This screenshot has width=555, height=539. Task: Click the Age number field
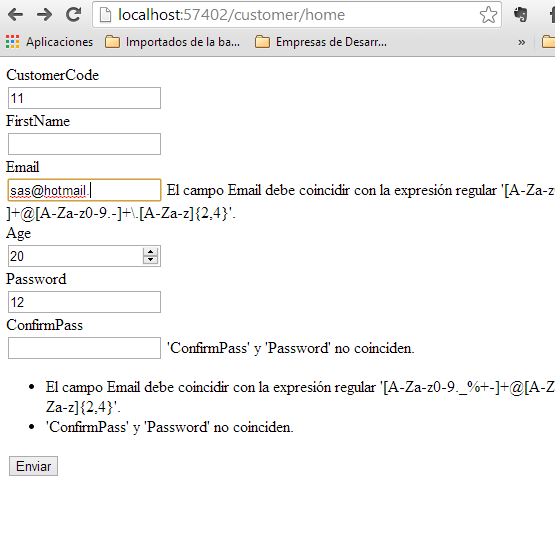point(75,256)
